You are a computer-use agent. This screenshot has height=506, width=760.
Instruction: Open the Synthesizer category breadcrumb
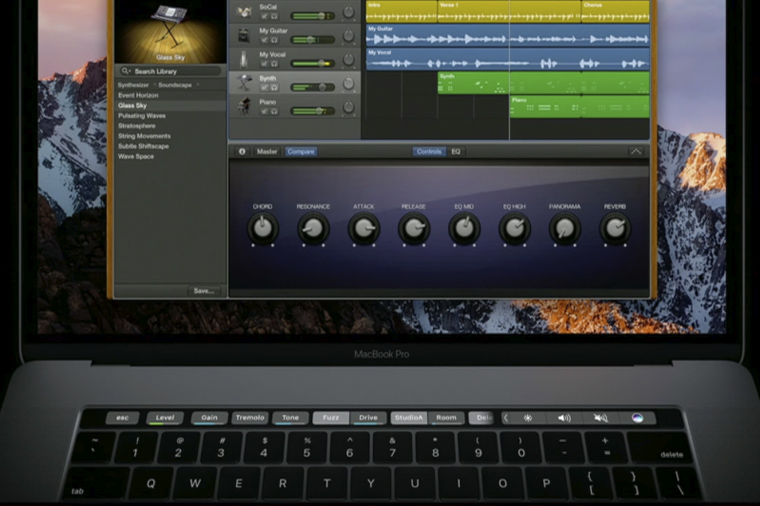[x=132, y=85]
